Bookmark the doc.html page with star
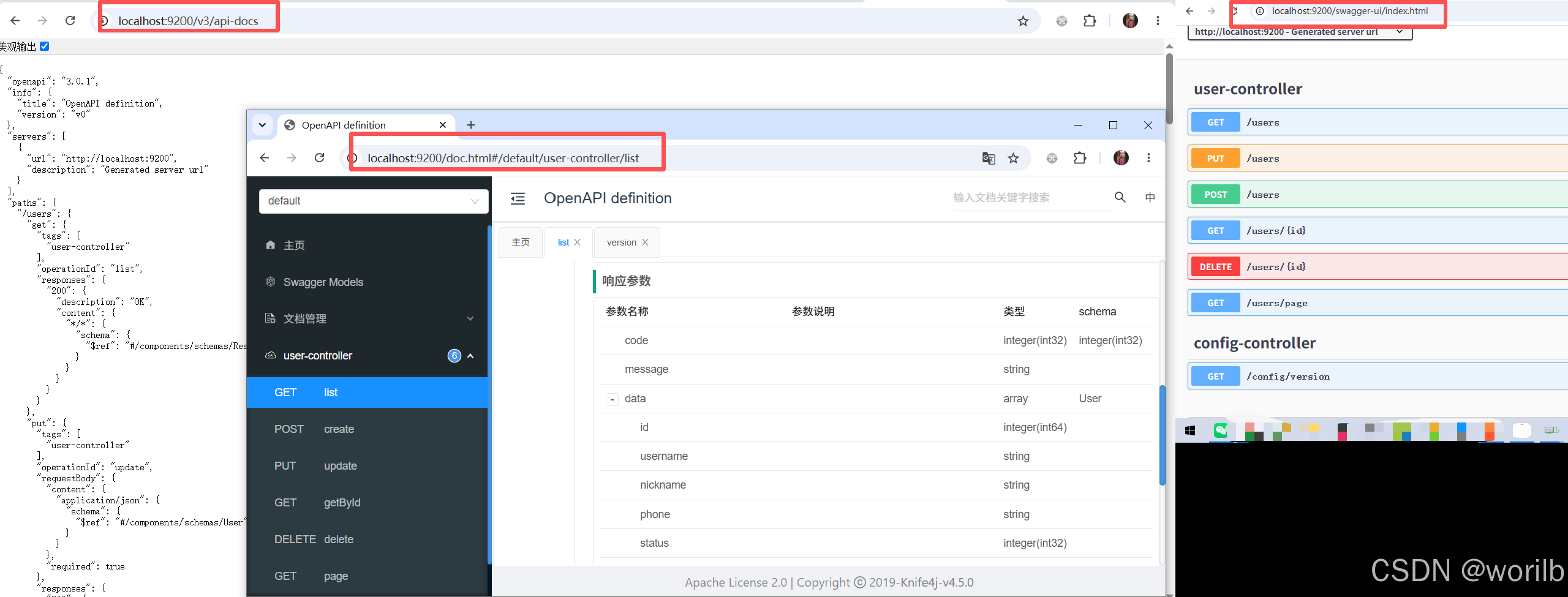Viewport: 1568px width, 597px height. tap(1014, 159)
